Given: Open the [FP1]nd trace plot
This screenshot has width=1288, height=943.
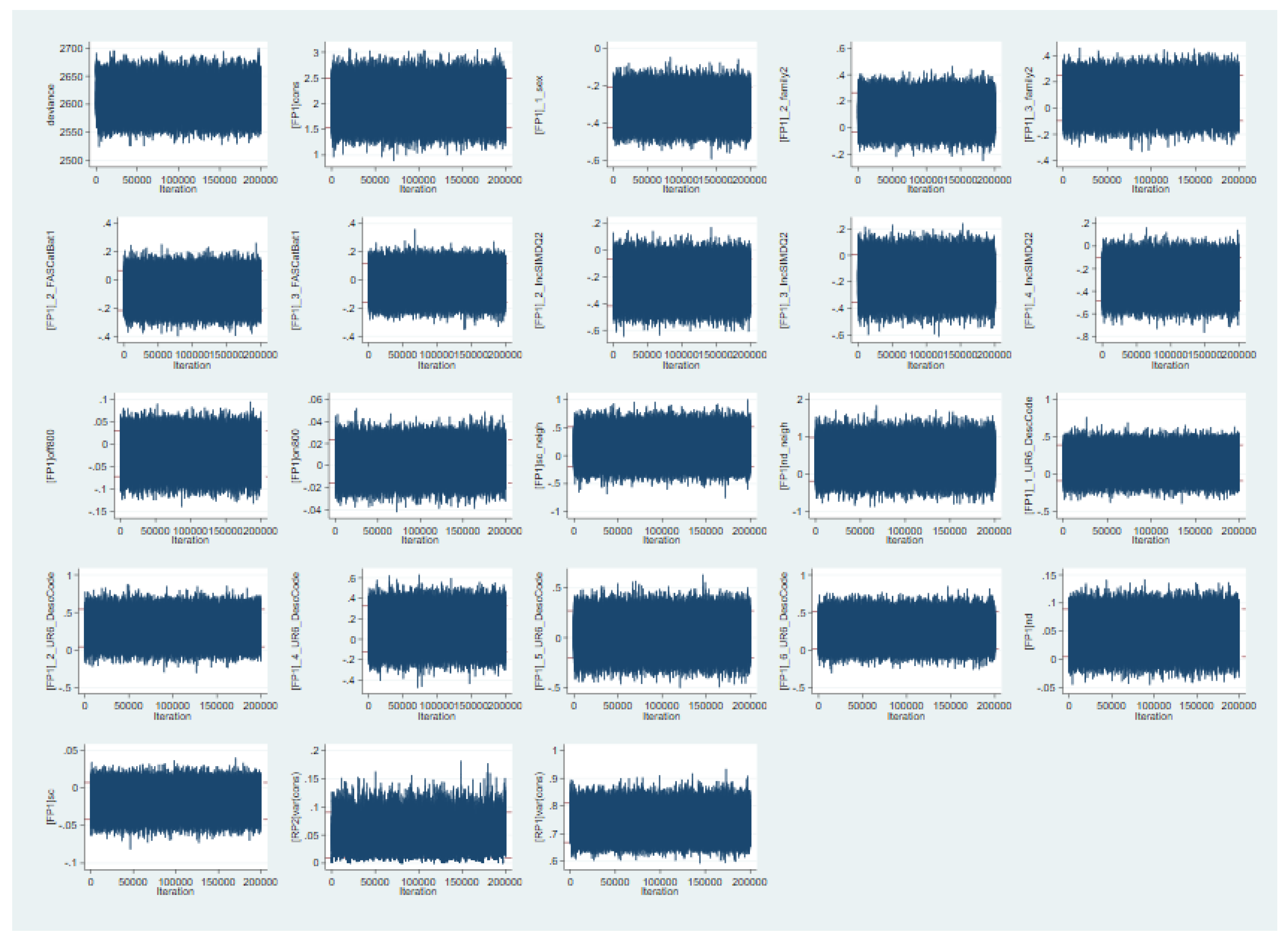Looking at the screenshot, I should (1153, 631).
